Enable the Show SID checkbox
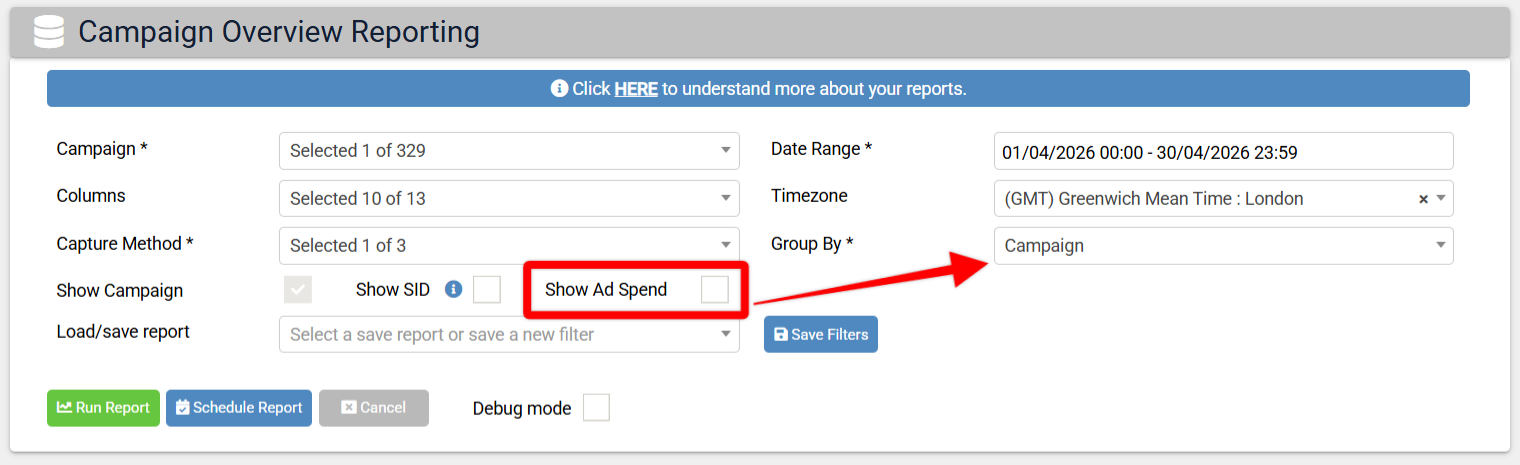The image size is (1520, 465). [x=487, y=290]
